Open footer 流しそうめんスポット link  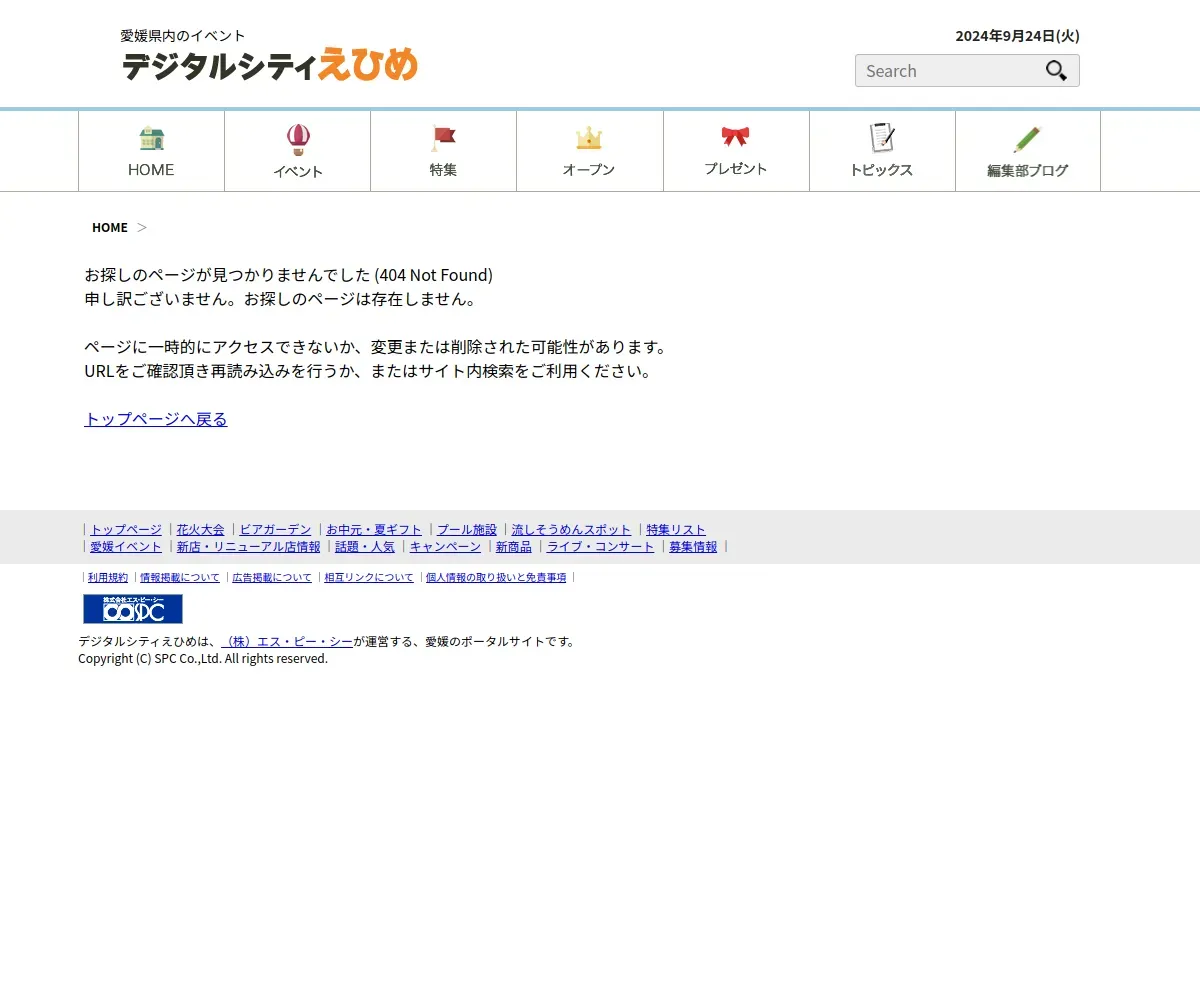[x=572, y=530]
